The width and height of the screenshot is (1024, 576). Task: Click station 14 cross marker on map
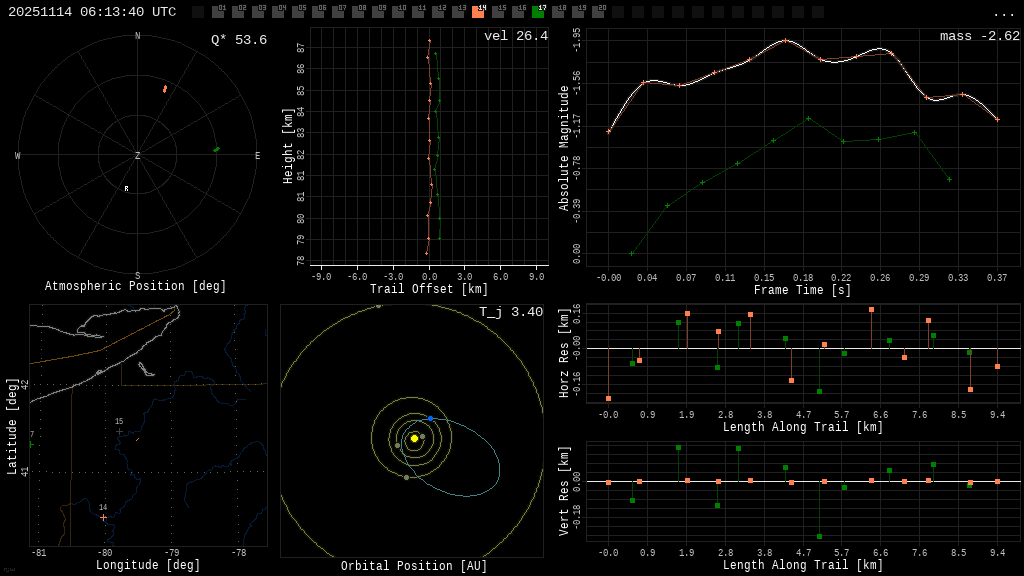point(103,517)
